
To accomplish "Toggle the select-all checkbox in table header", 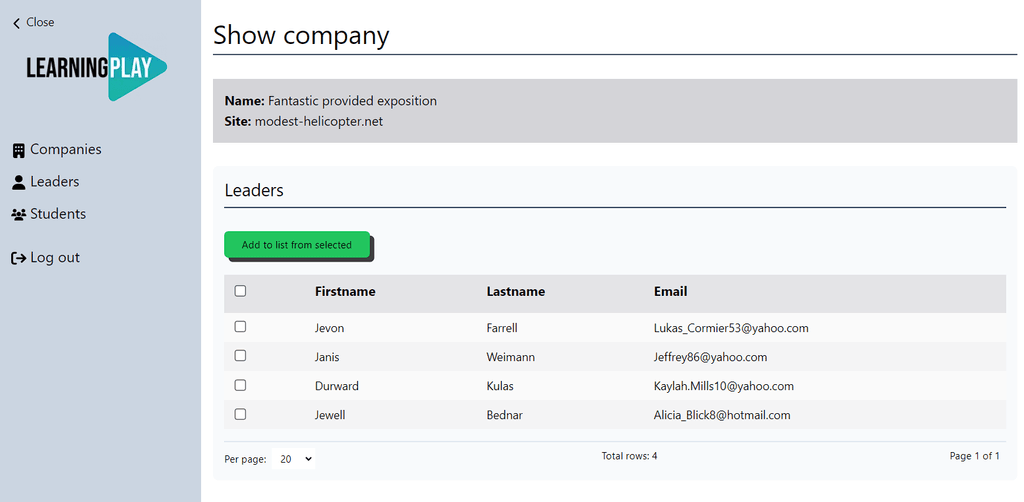I will point(240,291).
